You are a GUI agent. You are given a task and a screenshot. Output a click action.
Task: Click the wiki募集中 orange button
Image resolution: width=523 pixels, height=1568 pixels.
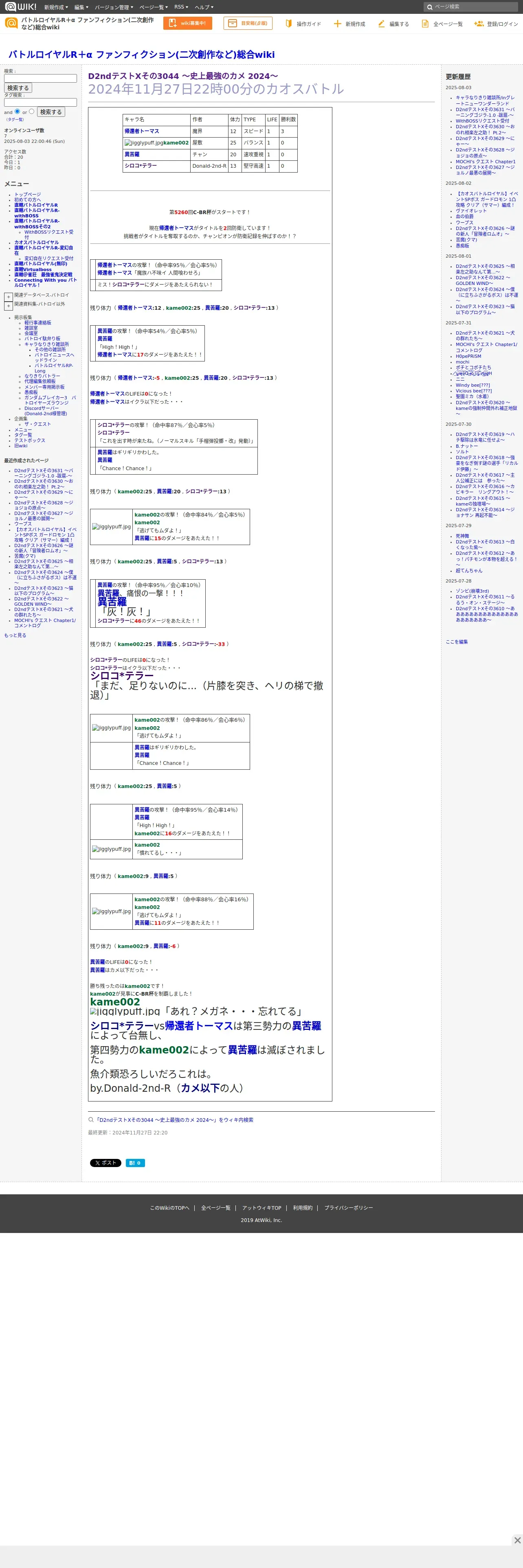[x=187, y=23]
